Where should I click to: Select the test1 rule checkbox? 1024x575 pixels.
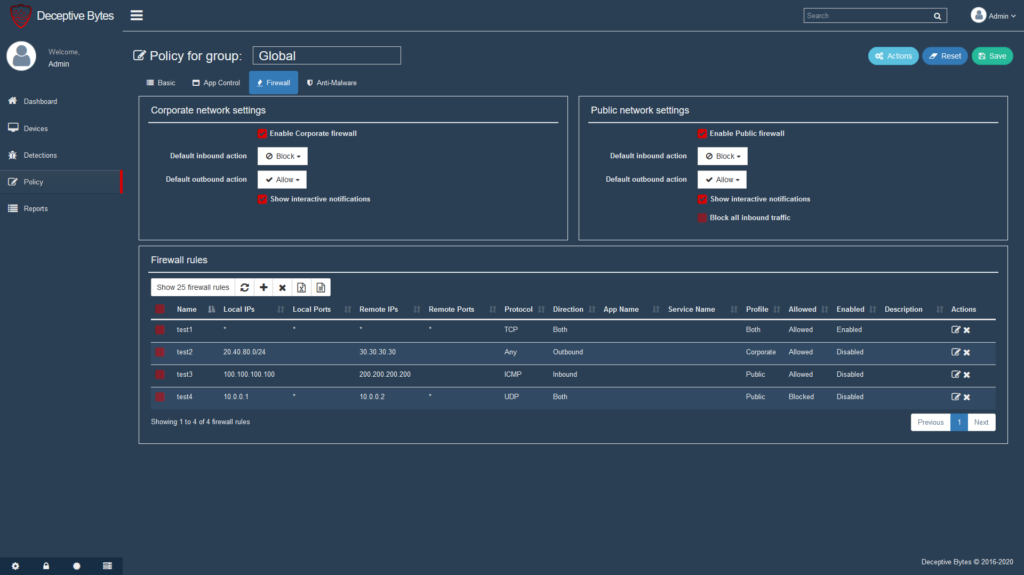click(160, 330)
